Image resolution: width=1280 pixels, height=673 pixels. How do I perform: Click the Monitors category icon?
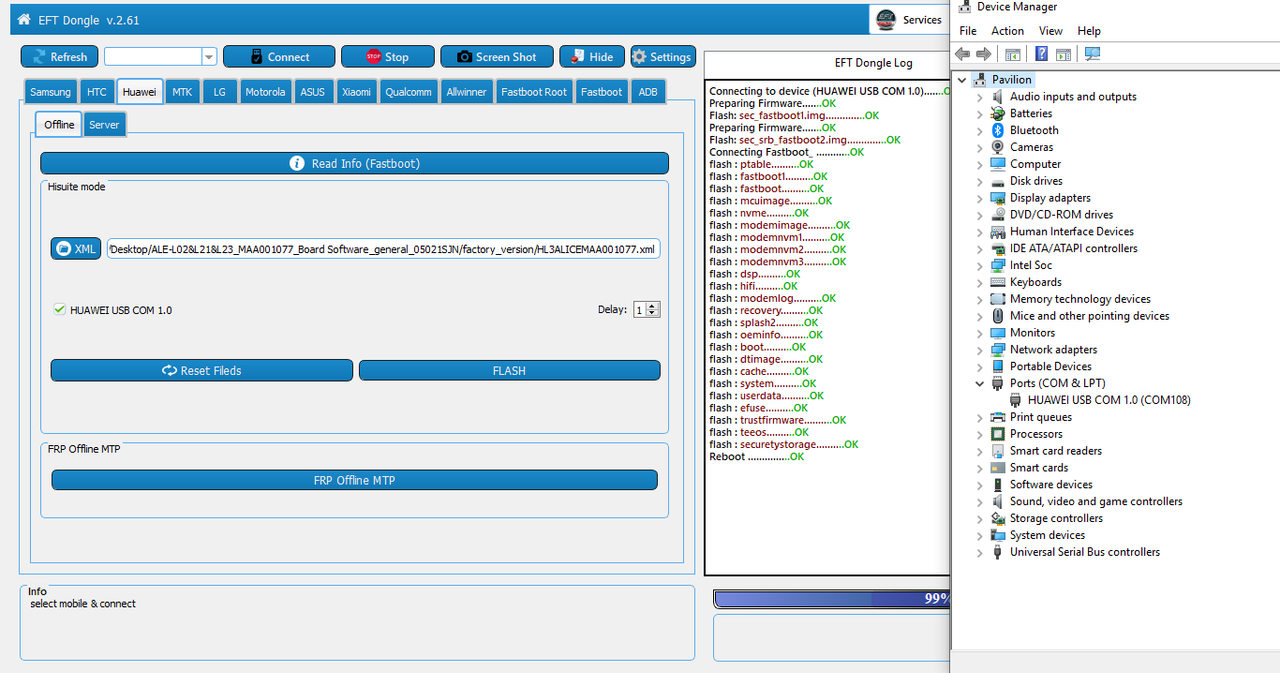[998, 333]
